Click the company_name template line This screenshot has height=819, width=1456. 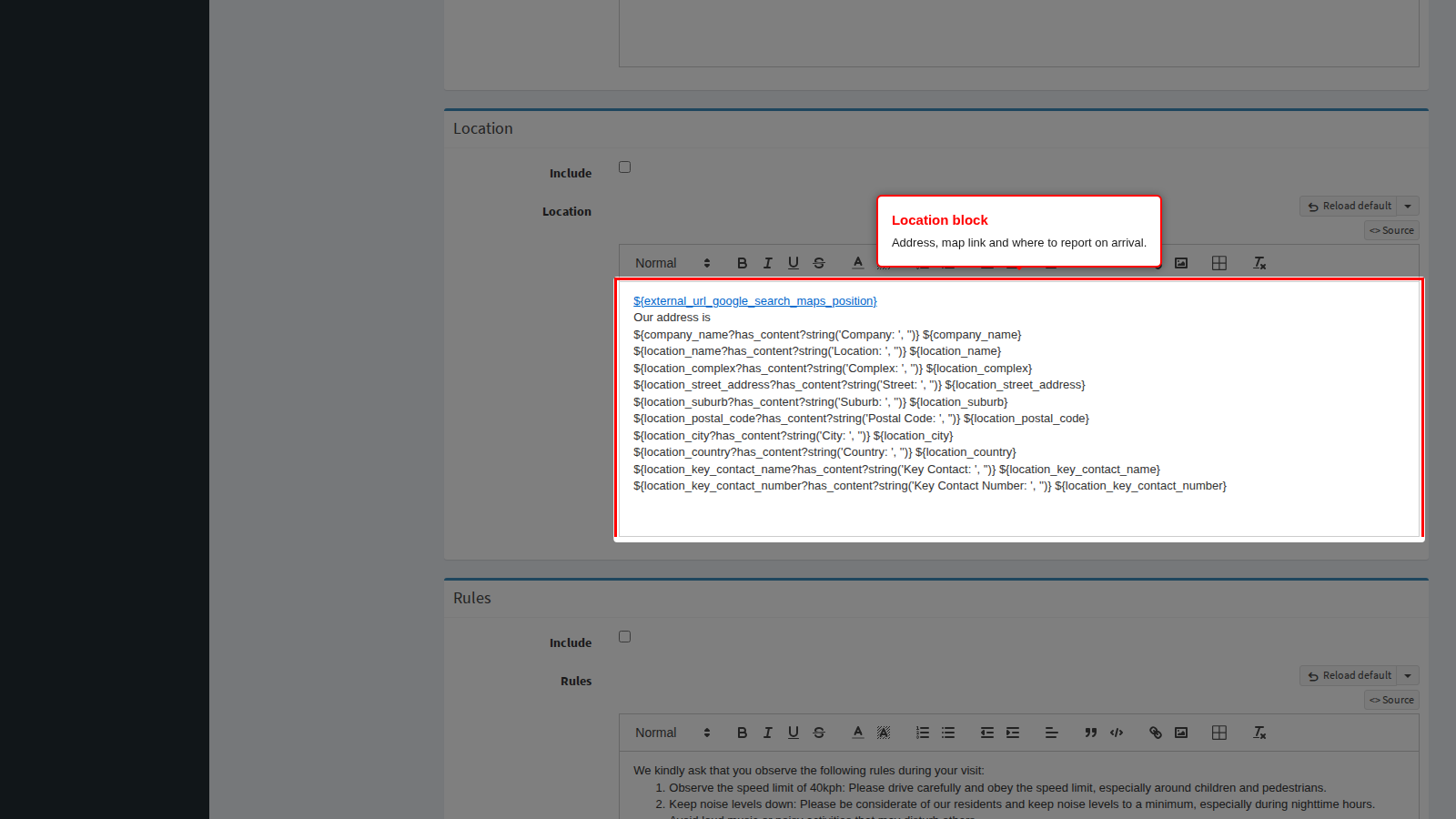[x=827, y=335]
